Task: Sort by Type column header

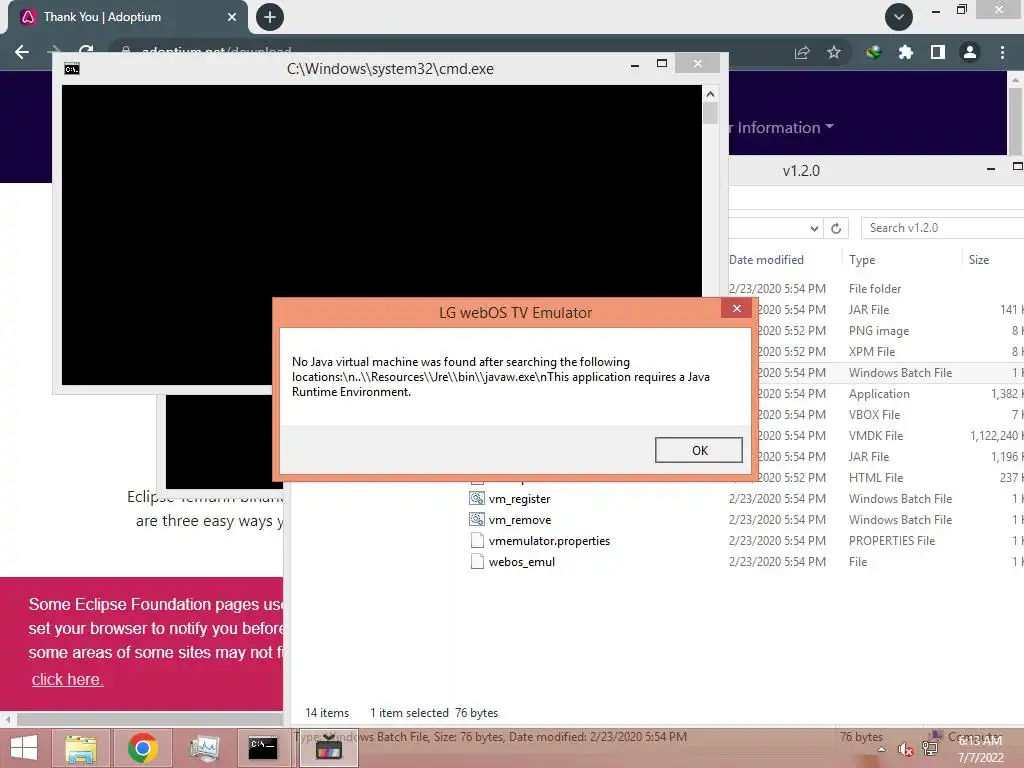Action: pyautogui.click(x=862, y=260)
